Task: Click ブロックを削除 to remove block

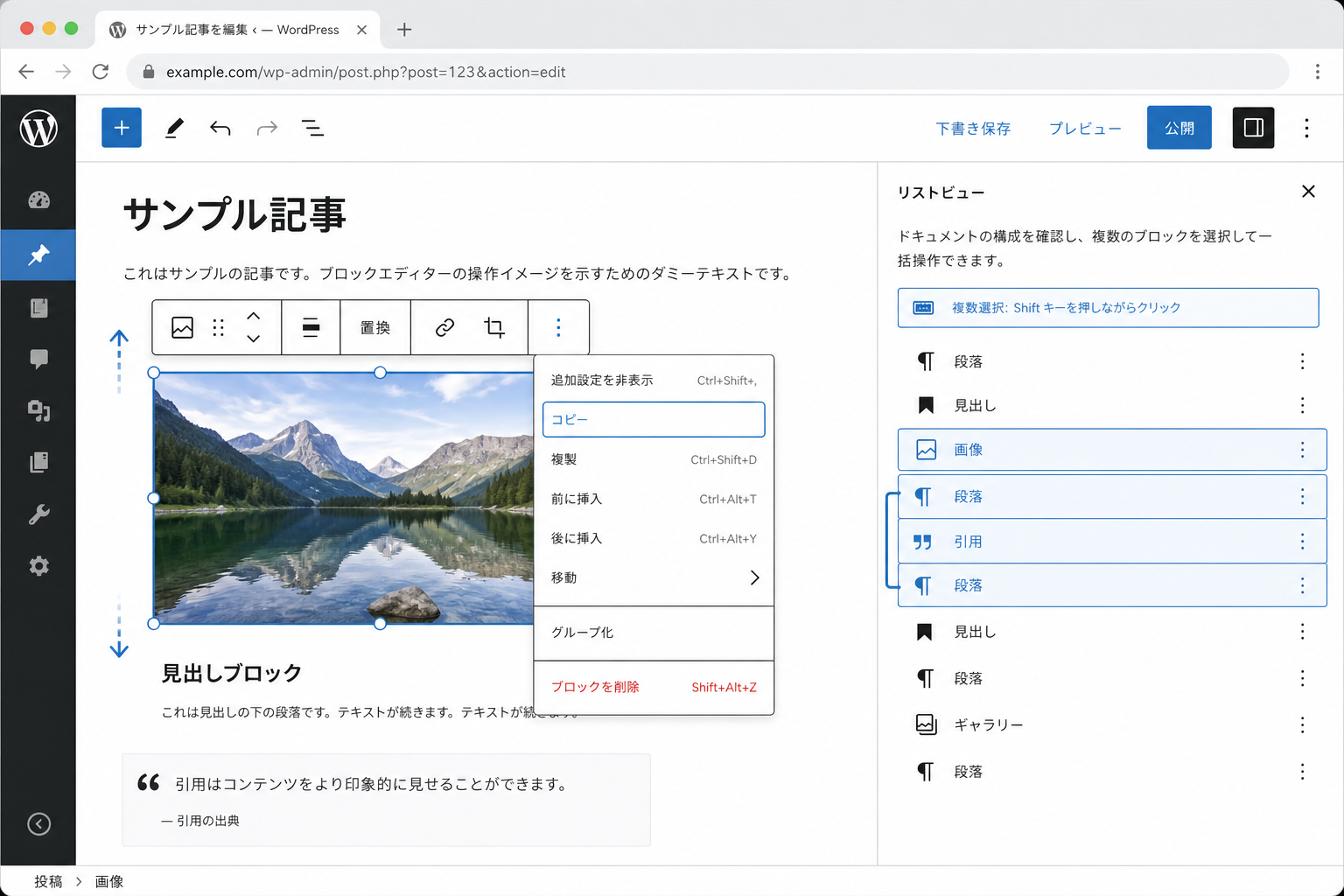Action: pyautogui.click(x=654, y=687)
